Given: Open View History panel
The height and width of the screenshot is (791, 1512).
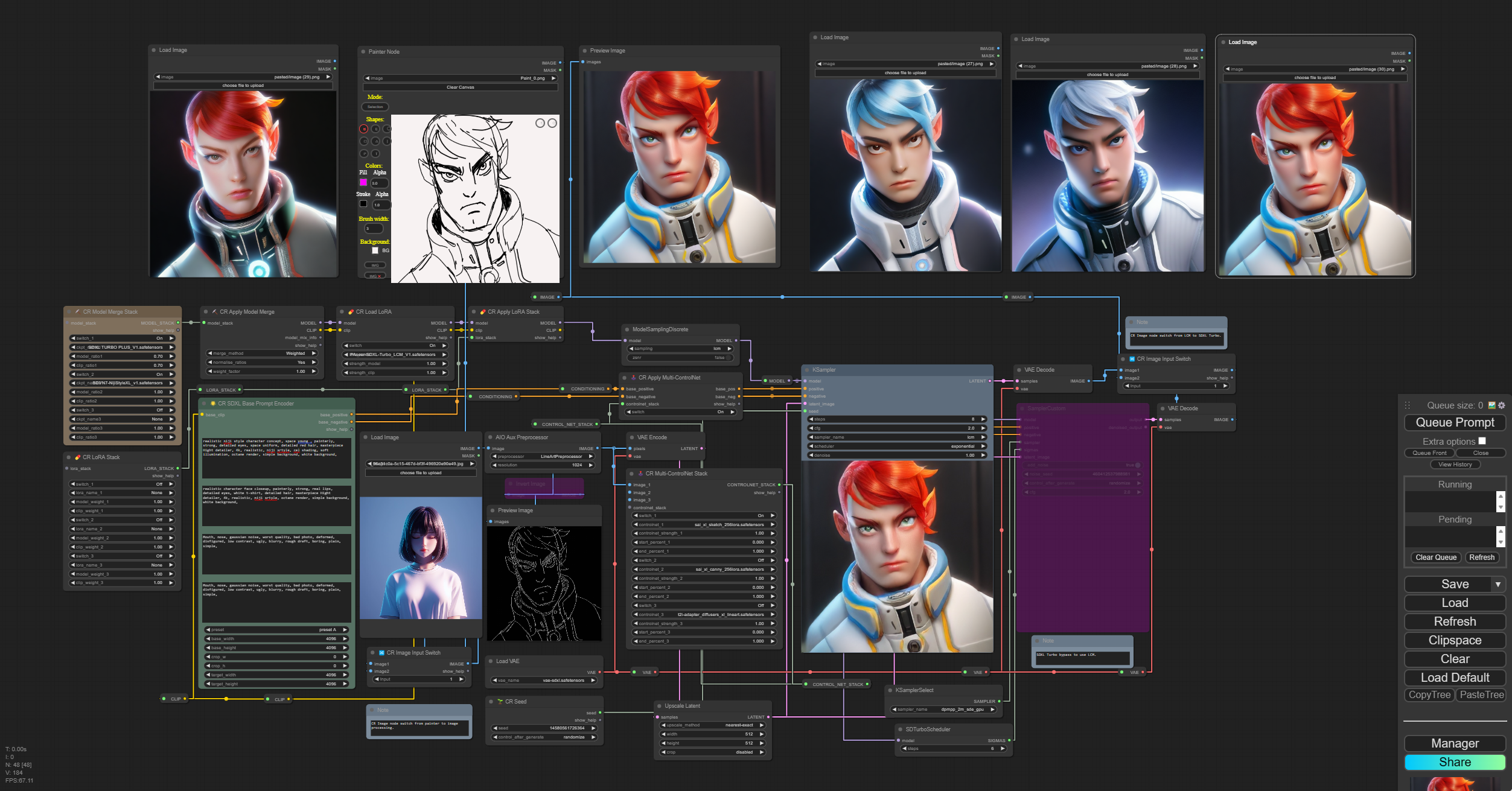Looking at the screenshot, I should click(x=1455, y=465).
